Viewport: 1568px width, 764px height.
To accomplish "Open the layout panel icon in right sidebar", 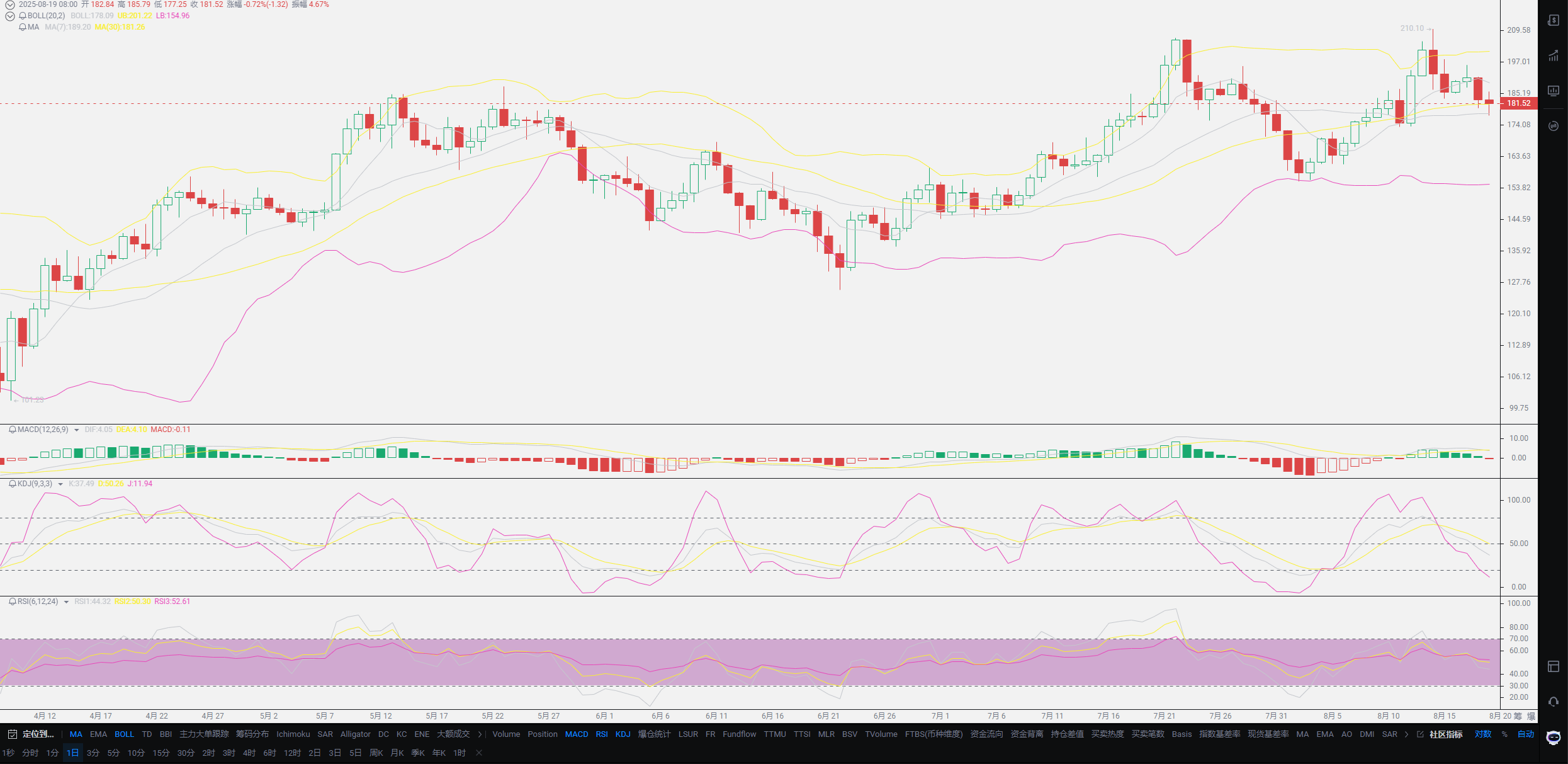I will [1554, 666].
